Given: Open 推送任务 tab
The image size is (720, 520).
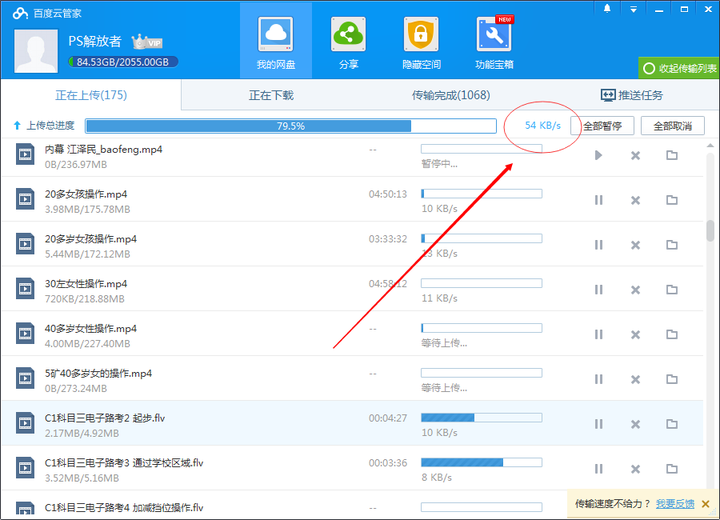Looking at the screenshot, I should click(632, 95).
